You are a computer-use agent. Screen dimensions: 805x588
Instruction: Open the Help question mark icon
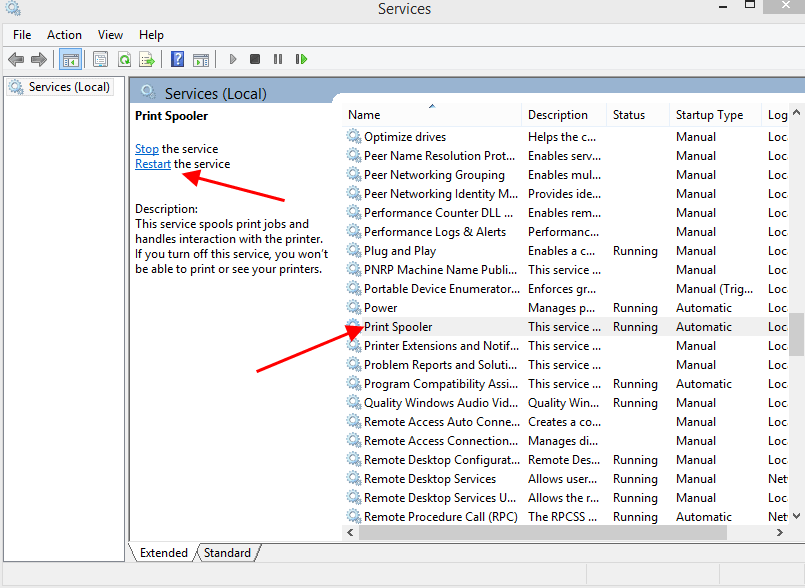[177, 60]
